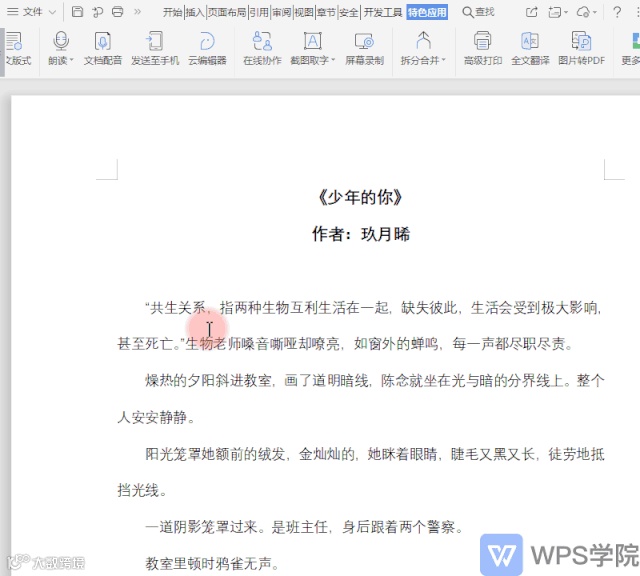
Task: Click the text 人安安静静。
Action: tap(156, 418)
